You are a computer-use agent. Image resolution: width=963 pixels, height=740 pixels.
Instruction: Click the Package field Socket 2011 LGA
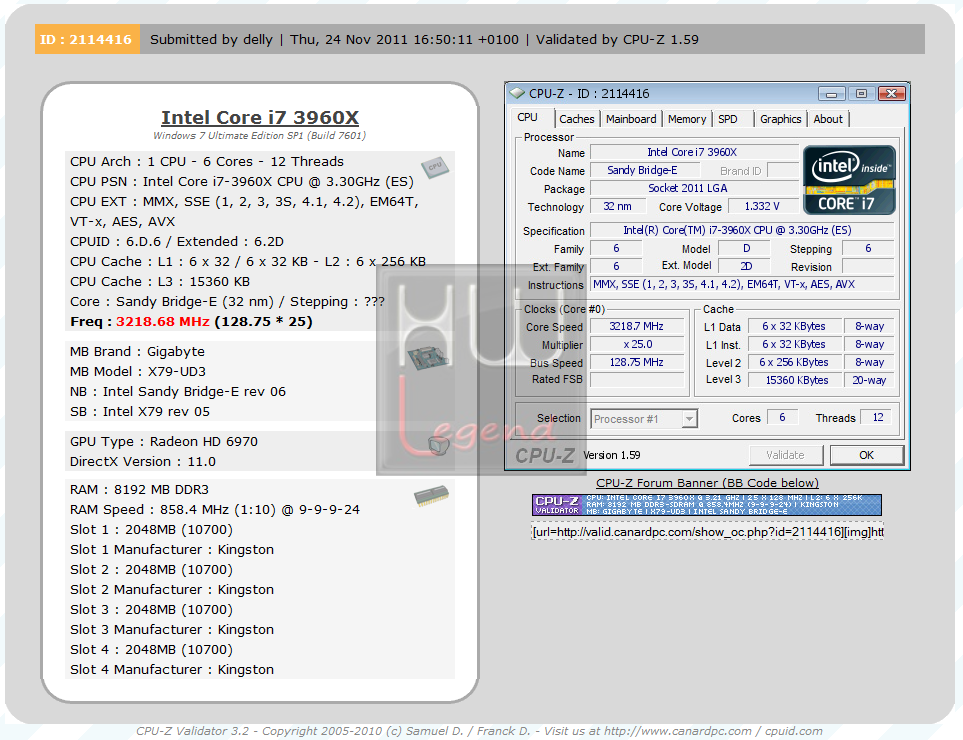[694, 189]
